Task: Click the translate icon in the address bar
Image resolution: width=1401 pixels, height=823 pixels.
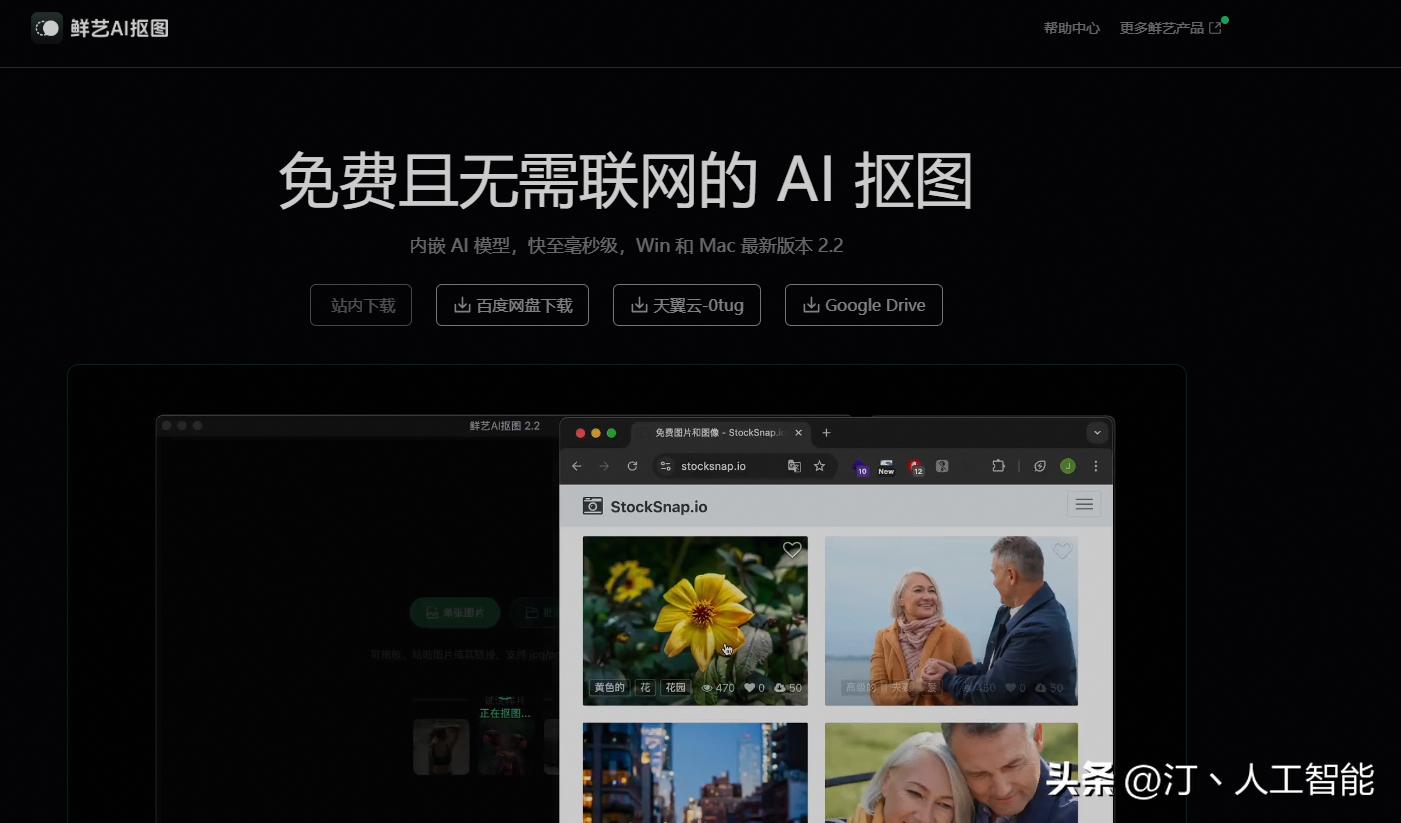Action: [x=795, y=465]
